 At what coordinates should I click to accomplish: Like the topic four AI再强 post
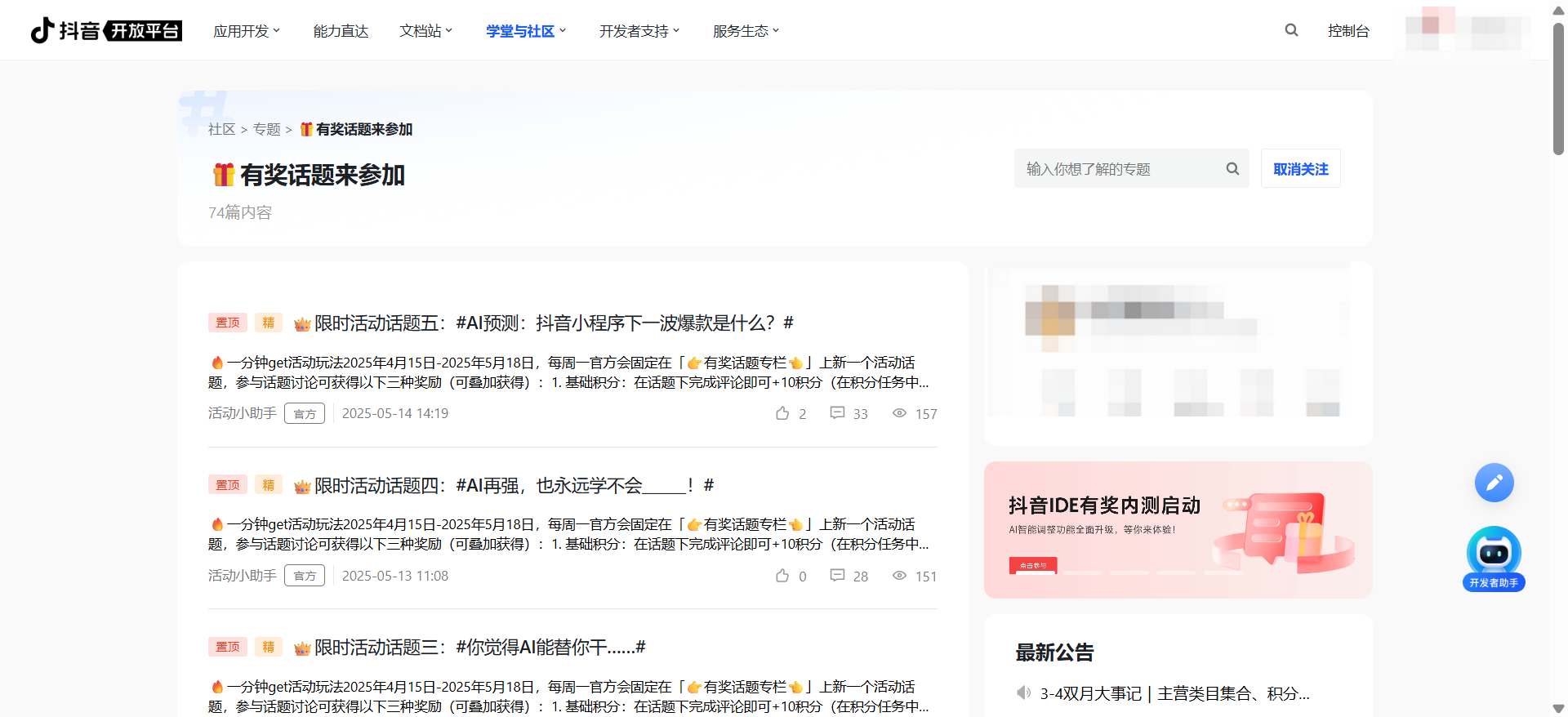point(782,576)
